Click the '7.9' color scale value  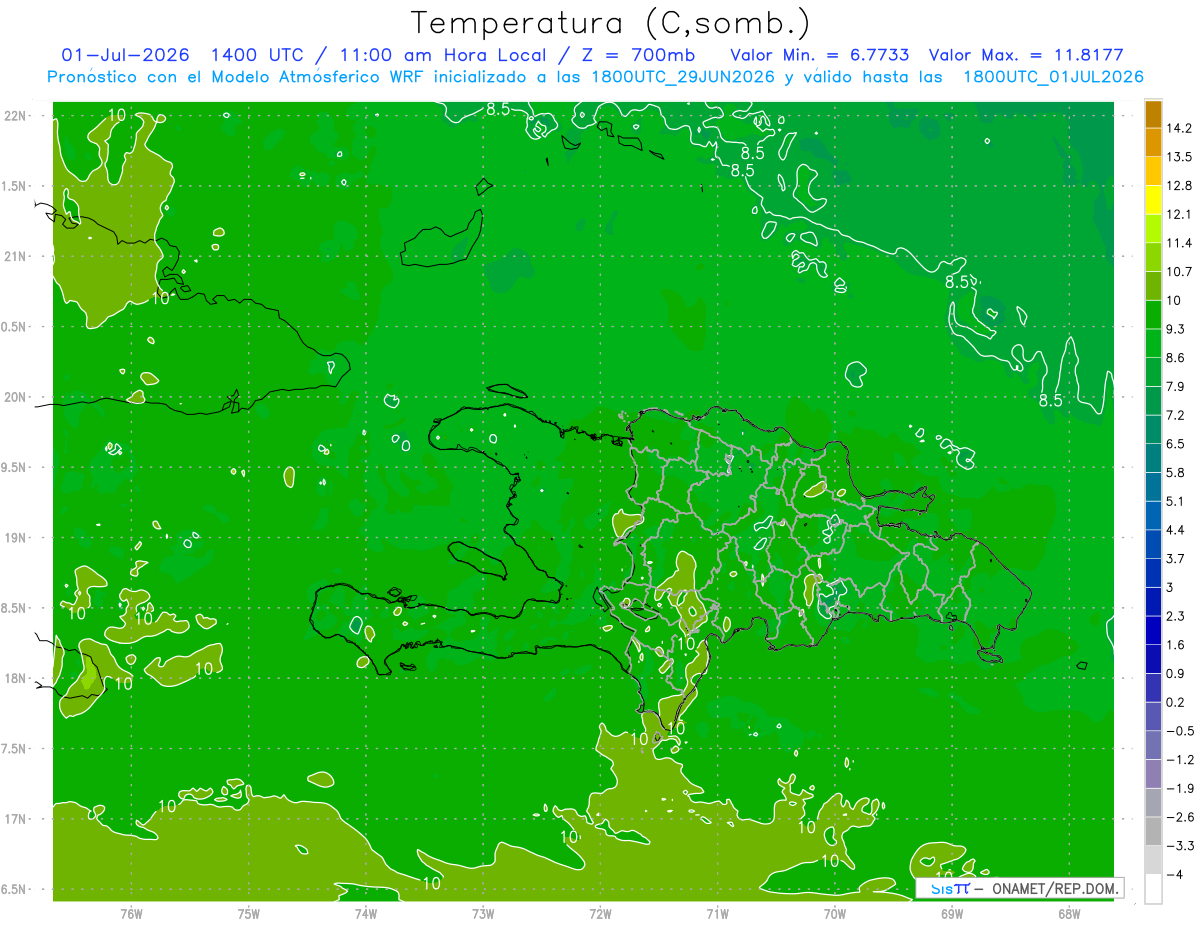point(1176,387)
